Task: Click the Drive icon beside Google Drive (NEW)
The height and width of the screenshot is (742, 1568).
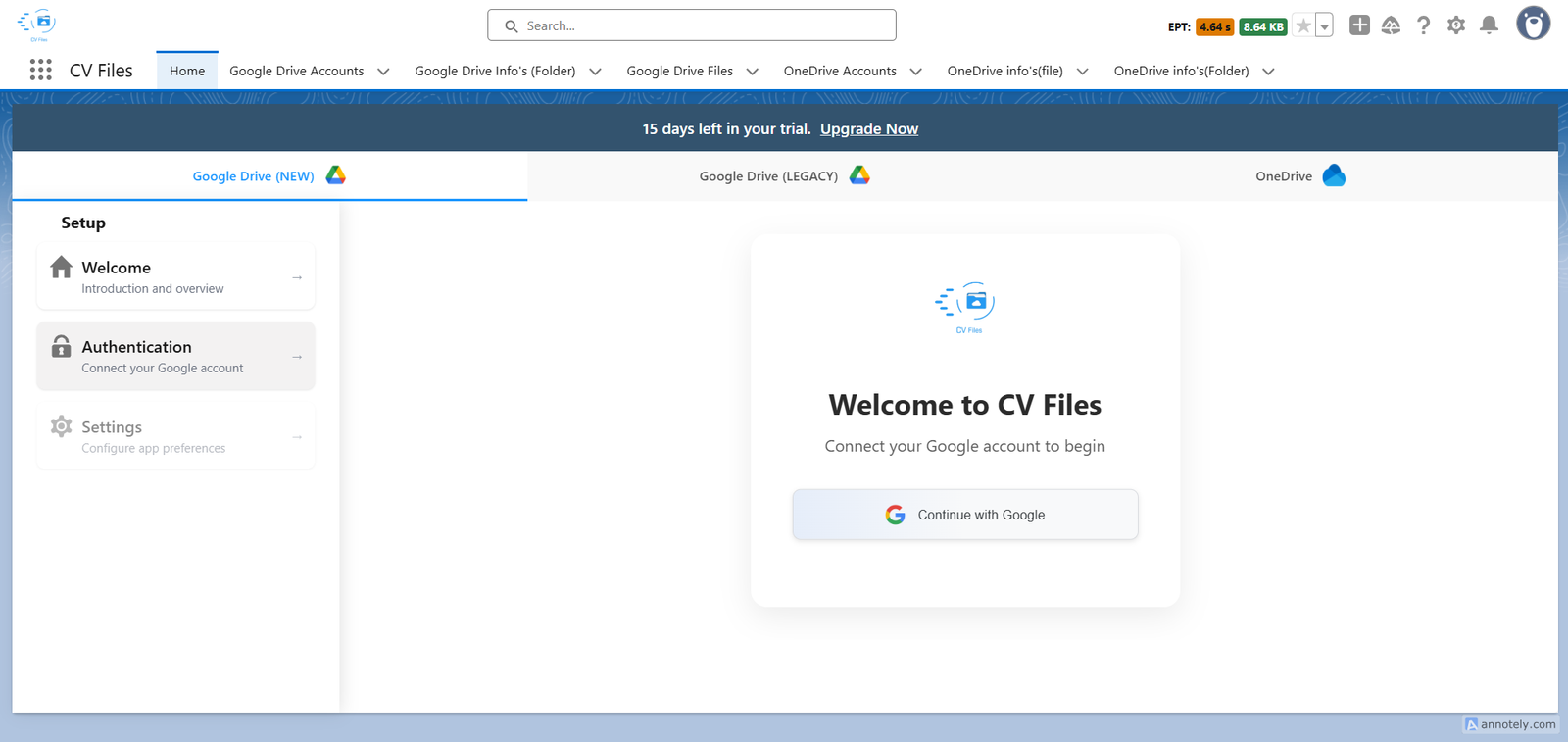Action: pos(336,175)
